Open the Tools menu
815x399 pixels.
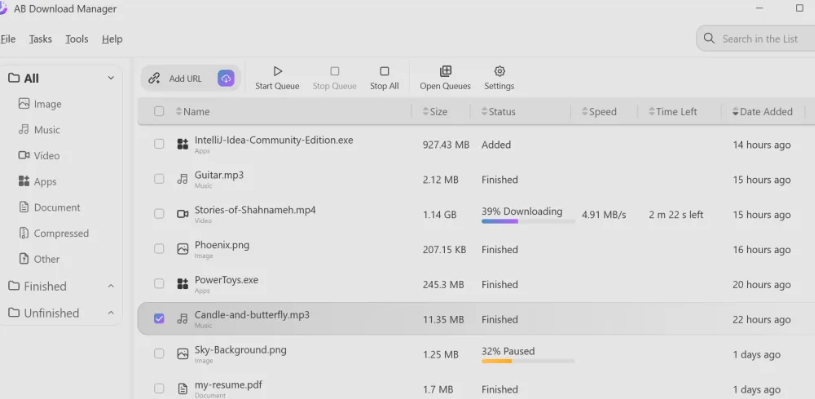tap(76, 39)
